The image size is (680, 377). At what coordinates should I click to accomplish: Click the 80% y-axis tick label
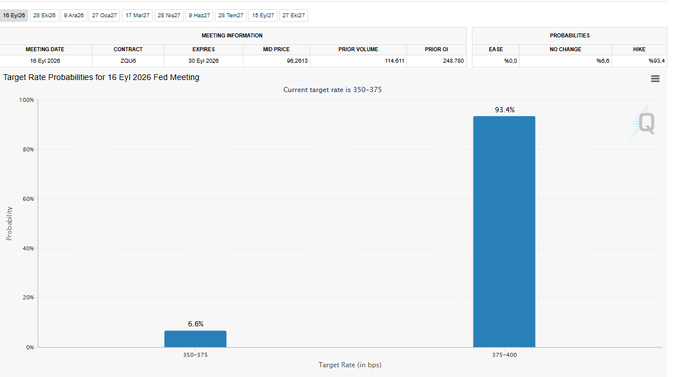tap(28, 149)
